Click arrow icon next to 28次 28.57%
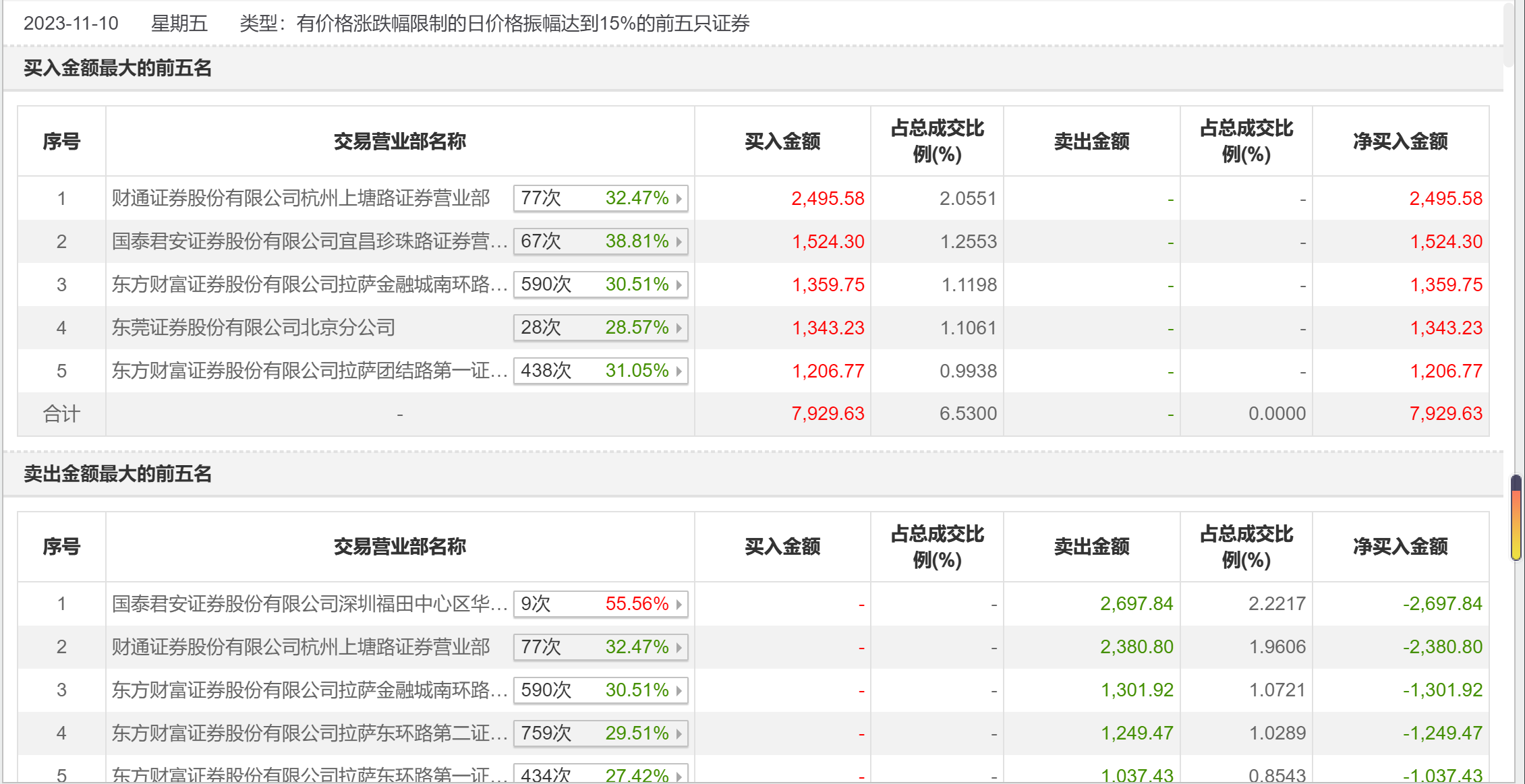 click(x=679, y=328)
